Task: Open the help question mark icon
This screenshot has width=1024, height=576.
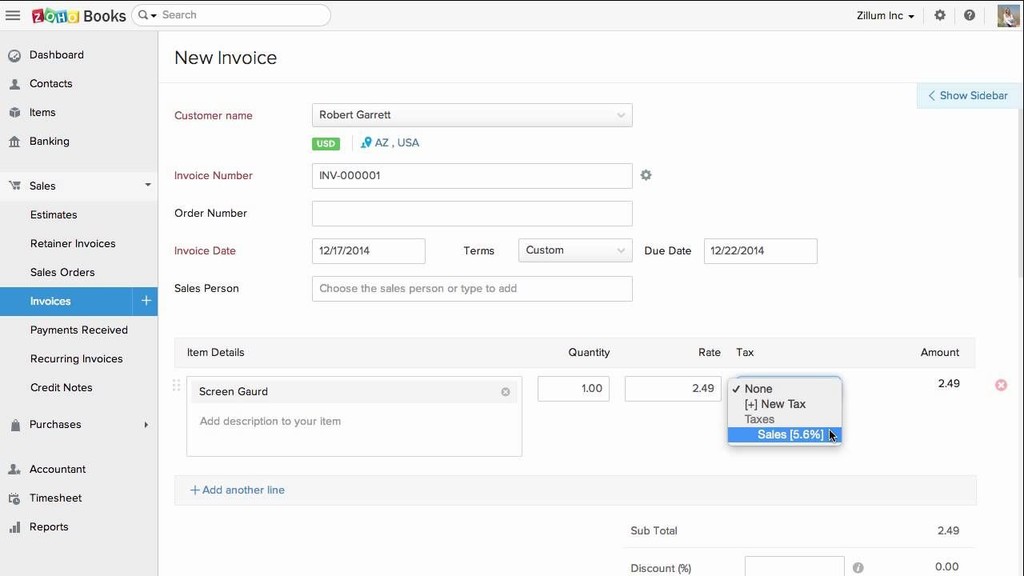Action: tap(969, 15)
